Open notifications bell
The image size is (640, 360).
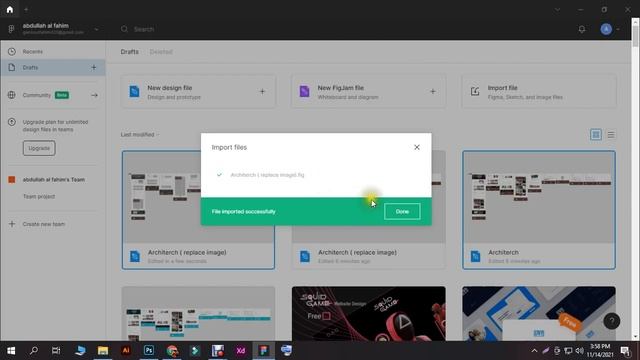point(582,29)
